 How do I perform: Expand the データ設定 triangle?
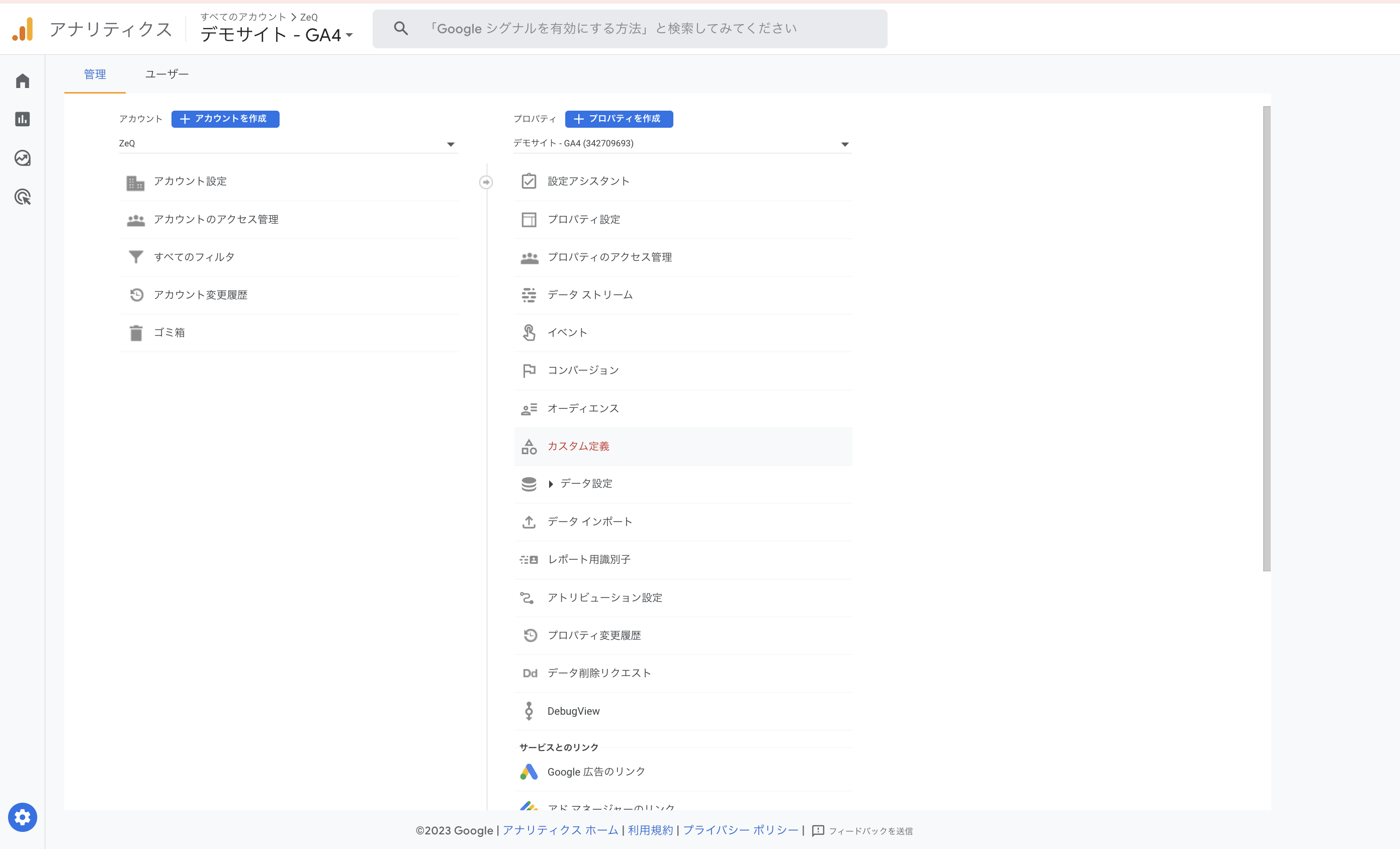(551, 484)
